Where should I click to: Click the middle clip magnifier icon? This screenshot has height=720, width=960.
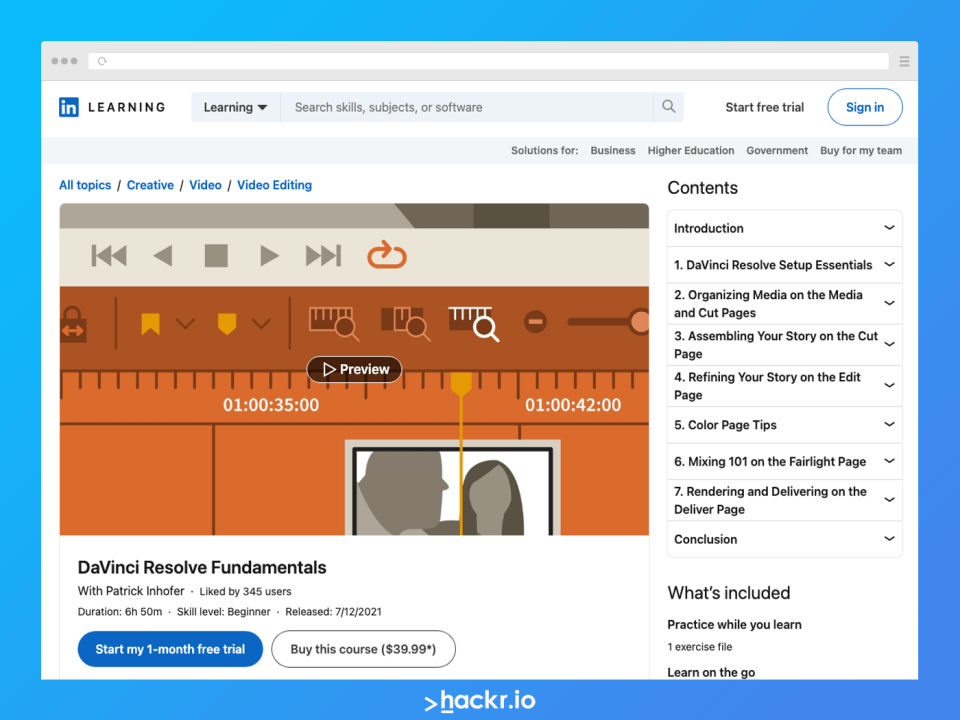point(405,323)
